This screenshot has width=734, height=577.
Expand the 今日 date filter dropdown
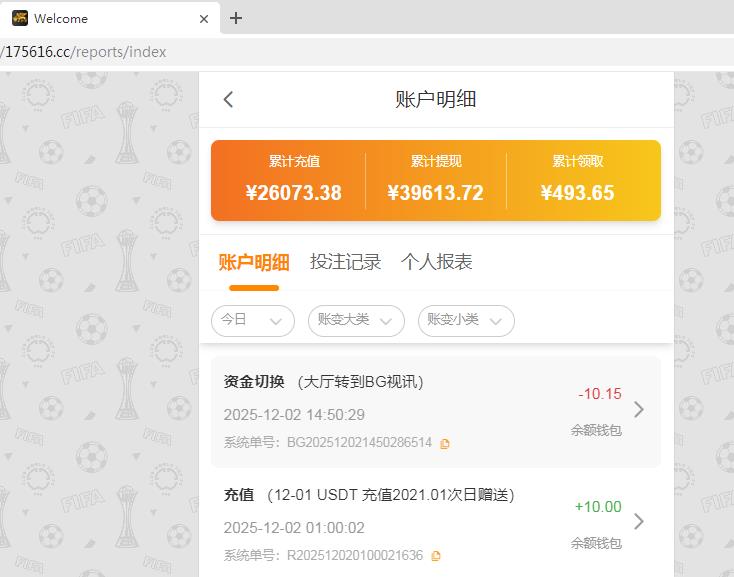(253, 321)
